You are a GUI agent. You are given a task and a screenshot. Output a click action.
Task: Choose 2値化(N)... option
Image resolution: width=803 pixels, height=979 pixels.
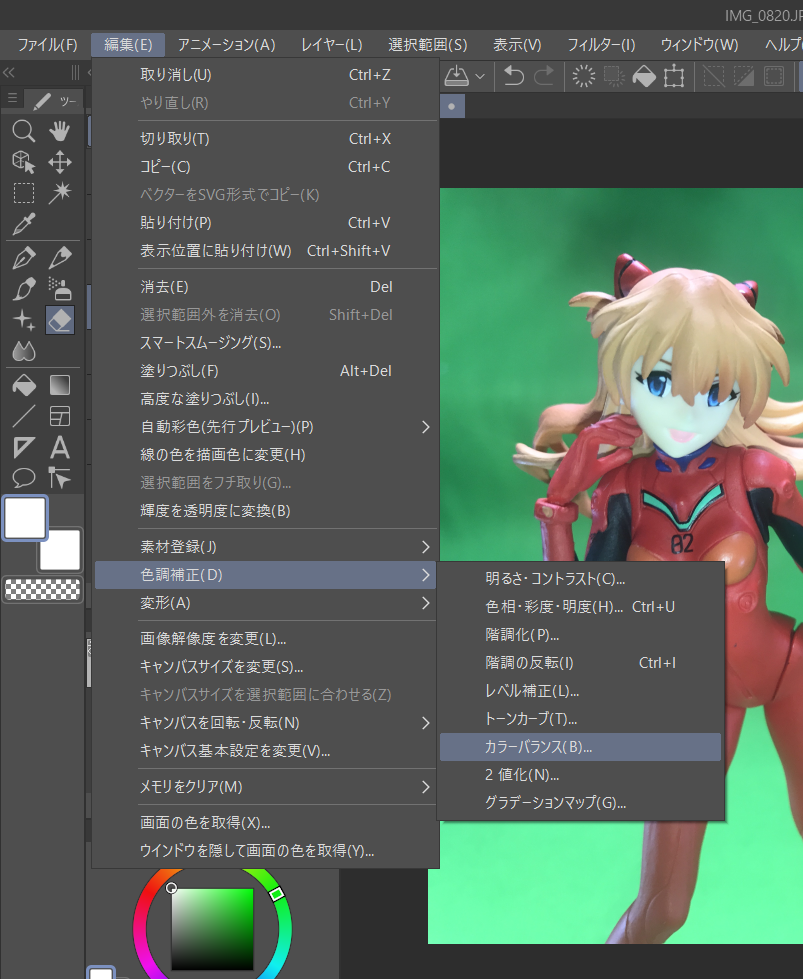point(580,775)
